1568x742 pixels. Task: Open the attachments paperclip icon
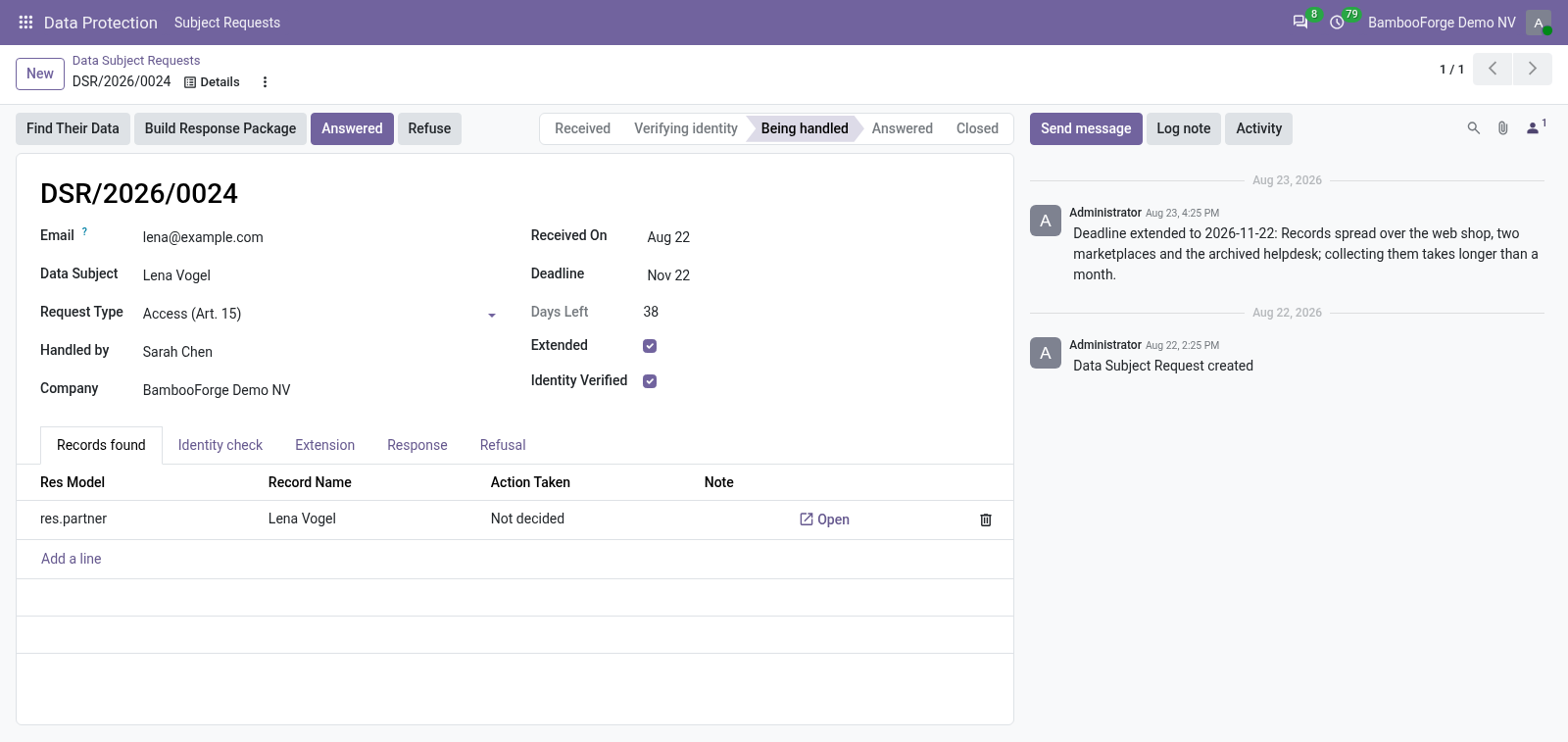(1502, 128)
